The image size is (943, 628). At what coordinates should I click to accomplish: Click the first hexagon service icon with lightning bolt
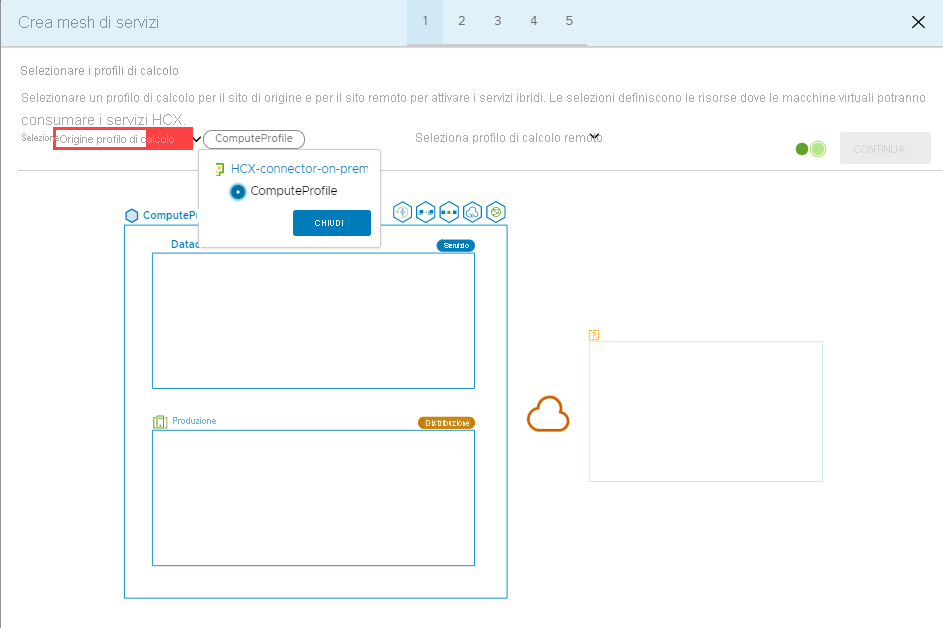click(x=402, y=212)
